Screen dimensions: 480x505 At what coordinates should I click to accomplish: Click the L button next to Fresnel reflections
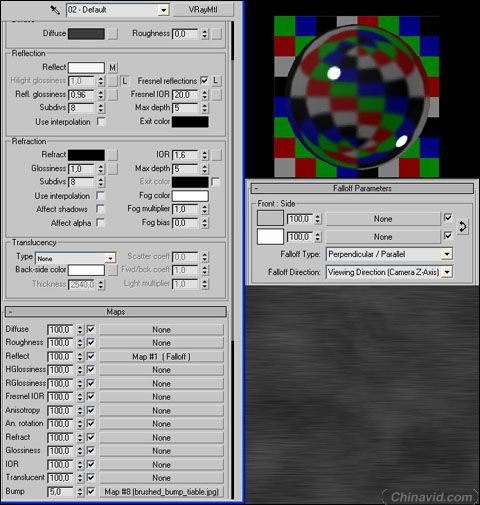pyautogui.click(x=216, y=81)
